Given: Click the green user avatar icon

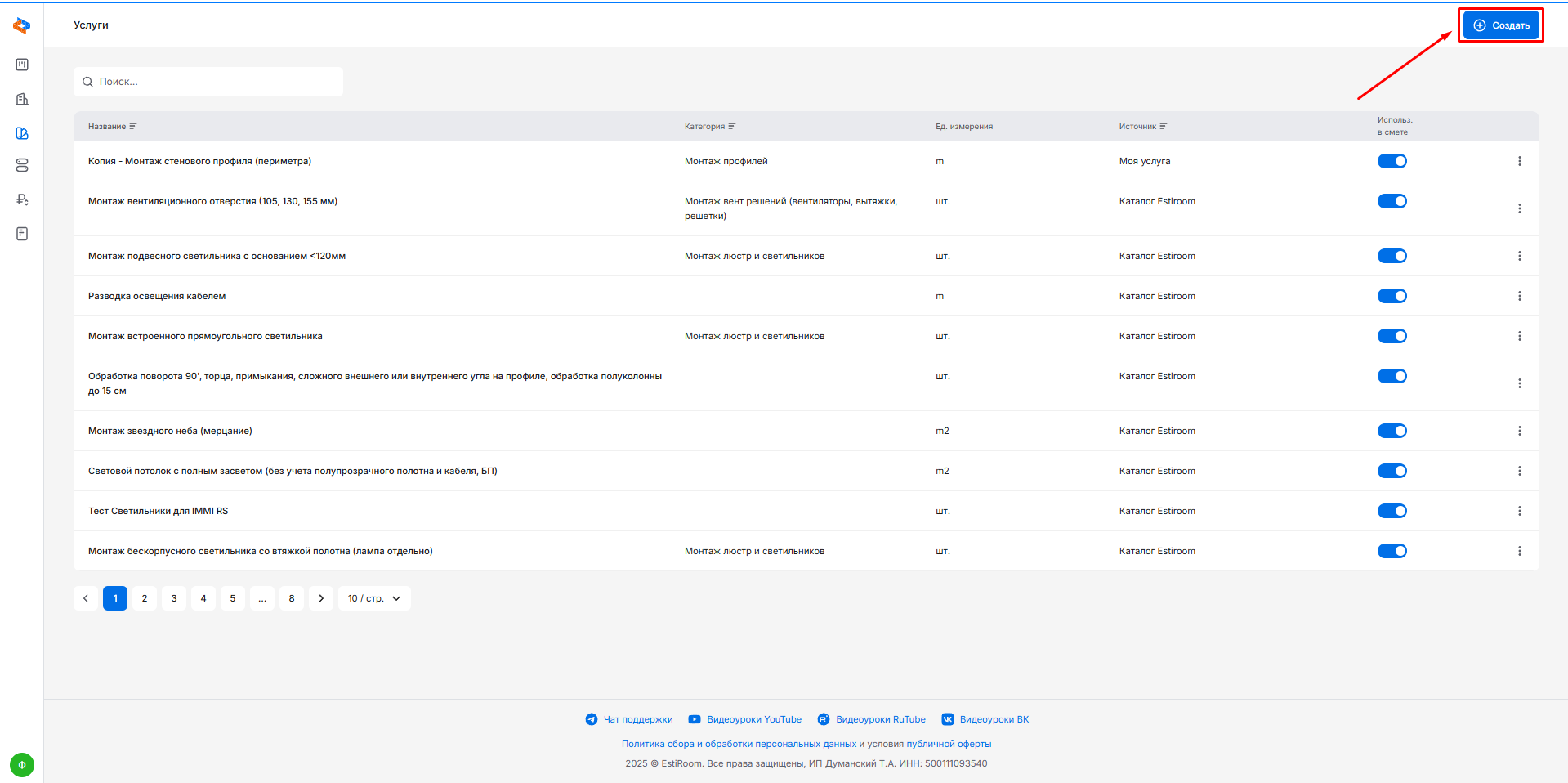Looking at the screenshot, I should coord(22,765).
